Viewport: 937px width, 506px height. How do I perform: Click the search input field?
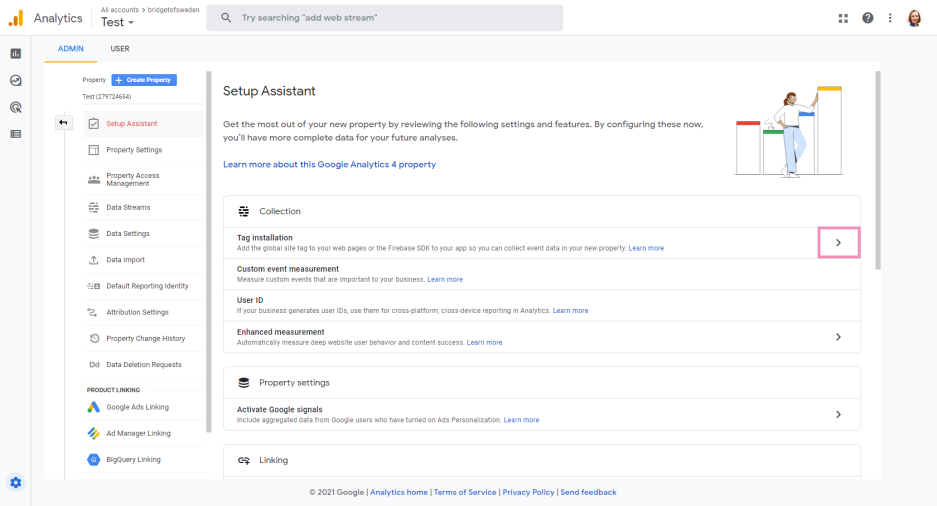pyautogui.click(x=385, y=18)
